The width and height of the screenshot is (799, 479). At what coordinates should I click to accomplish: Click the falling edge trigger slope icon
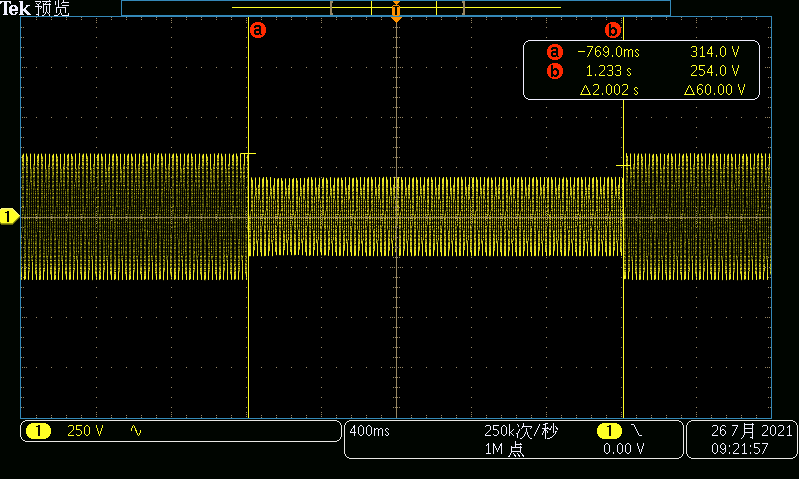(x=635, y=431)
